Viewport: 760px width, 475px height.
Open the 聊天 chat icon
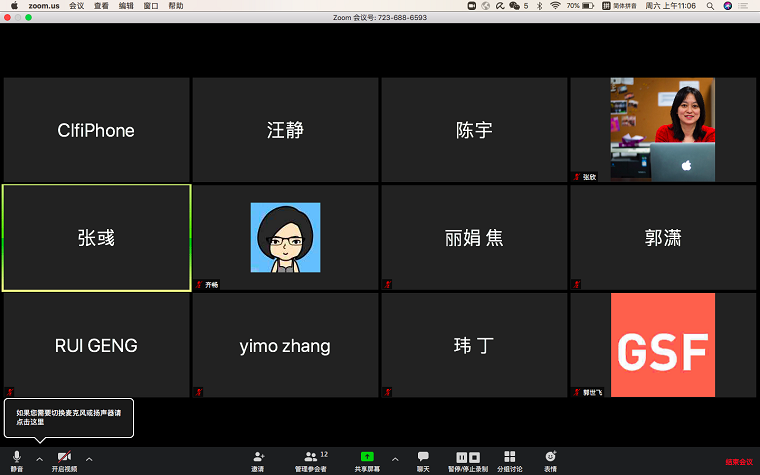click(x=423, y=458)
